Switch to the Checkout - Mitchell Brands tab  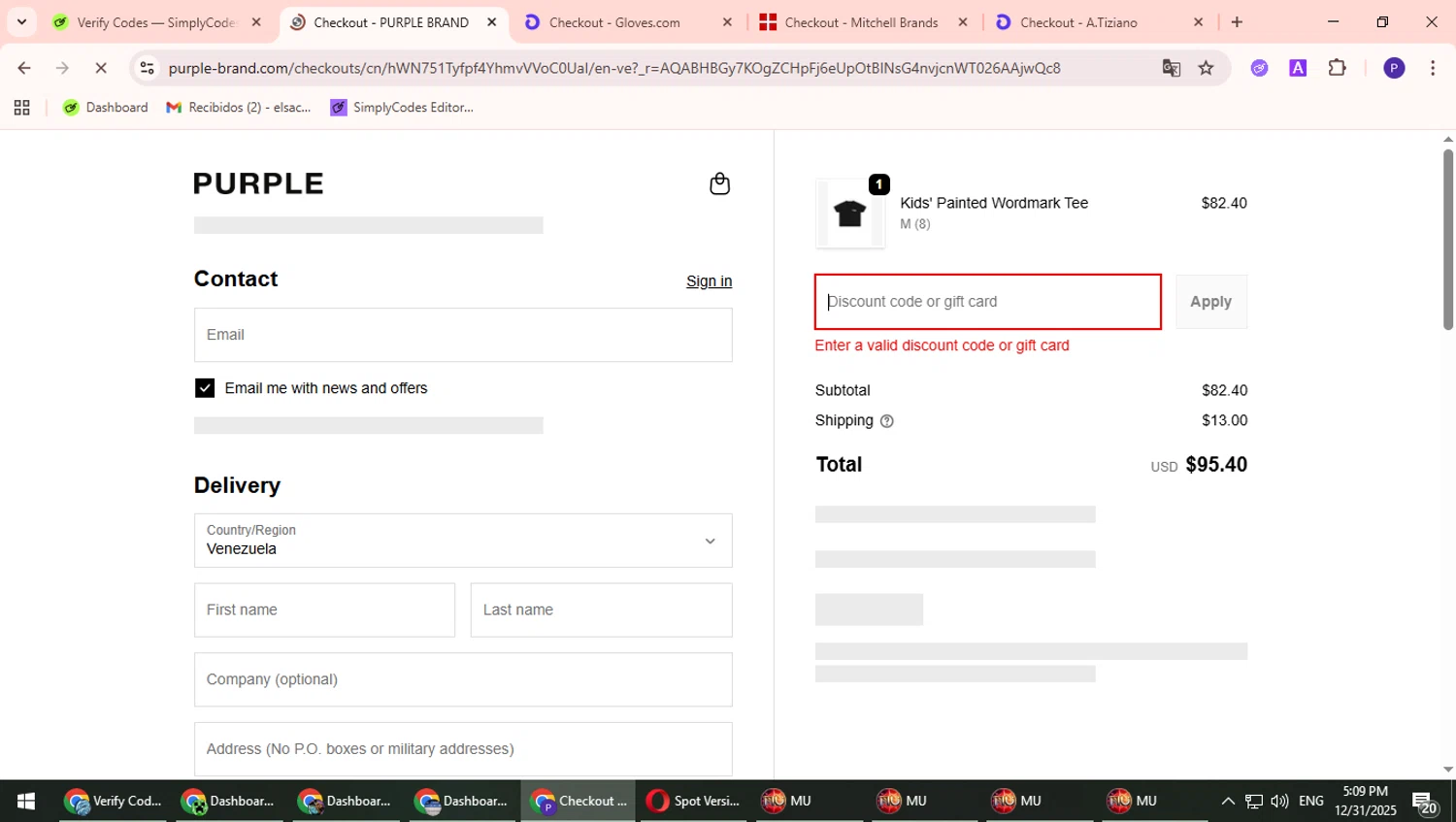click(x=861, y=22)
